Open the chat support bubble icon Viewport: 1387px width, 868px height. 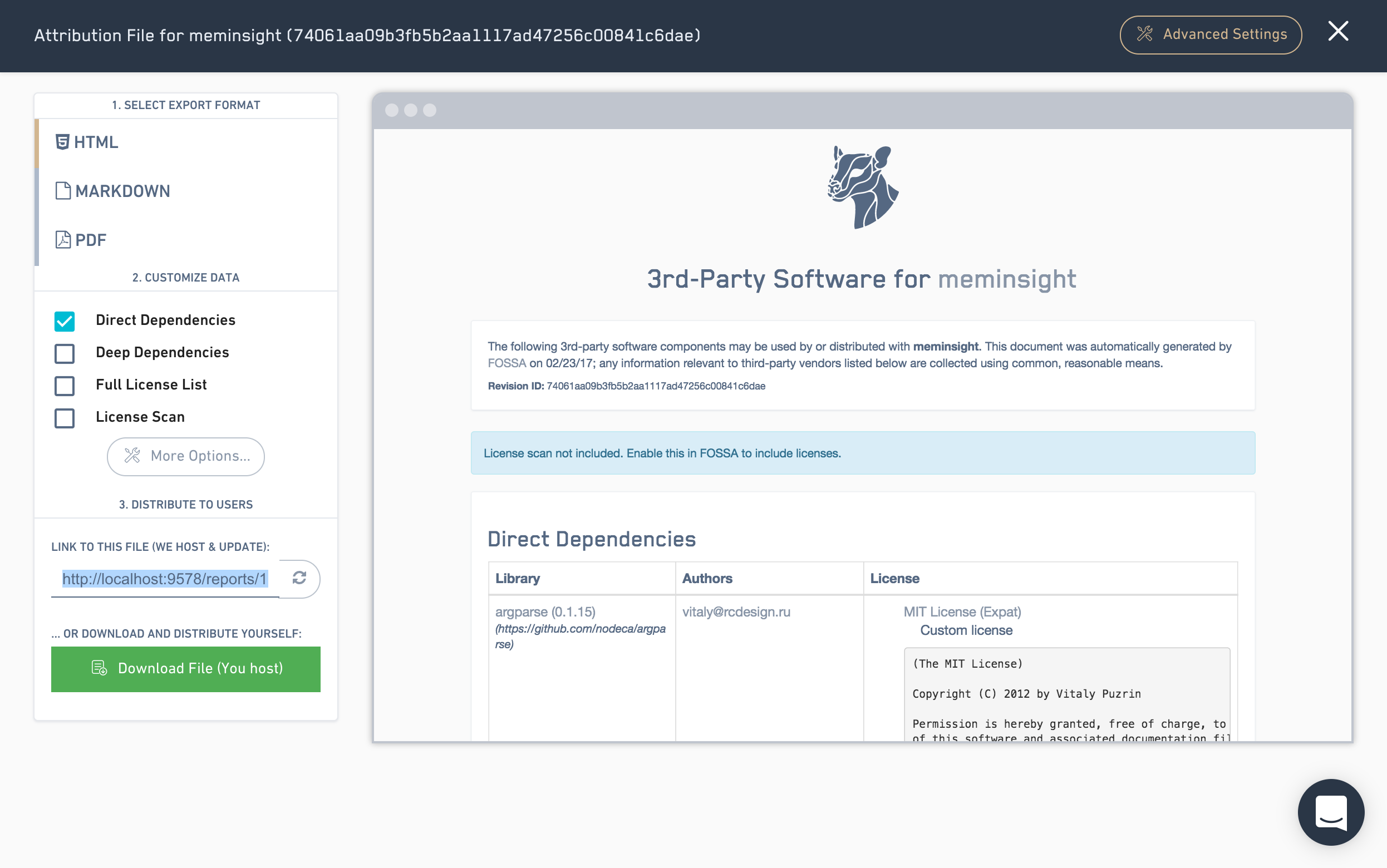(1330, 812)
